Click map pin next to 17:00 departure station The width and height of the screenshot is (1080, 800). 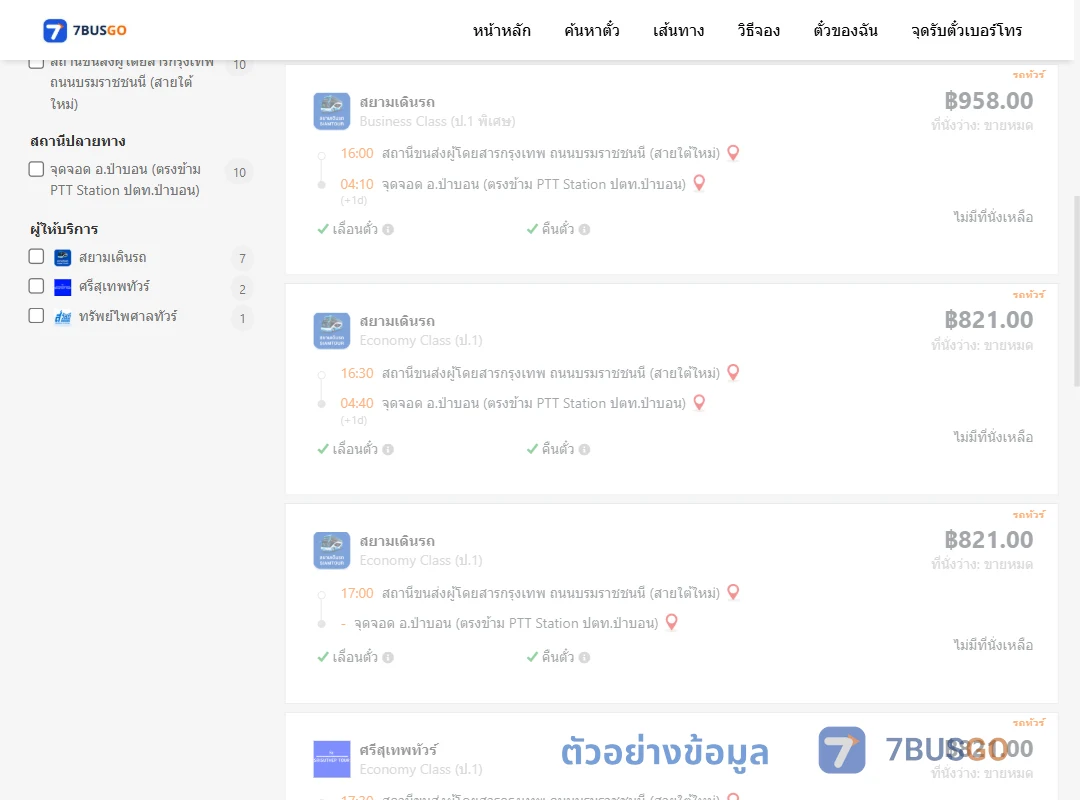coord(734,593)
